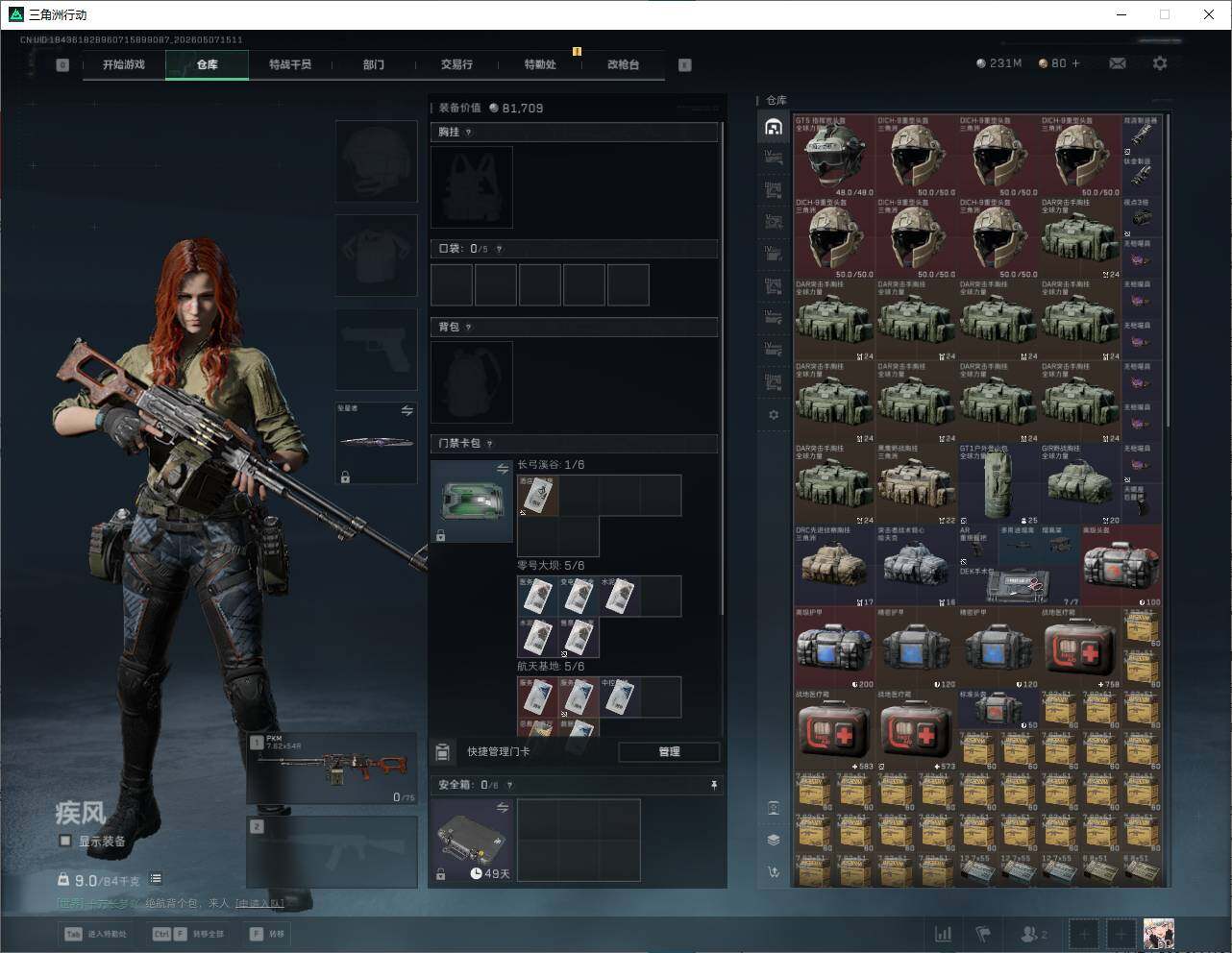Open the player avatar in bottom corner

pyautogui.click(x=1159, y=934)
